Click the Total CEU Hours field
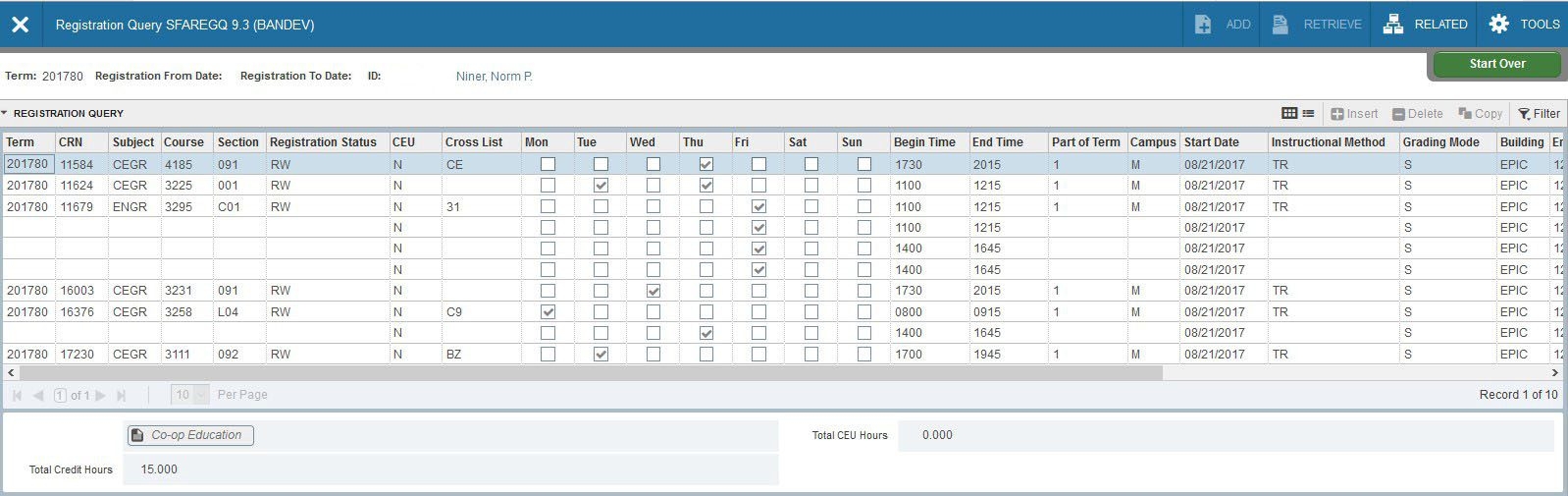The width and height of the screenshot is (1568, 496). click(x=1226, y=435)
